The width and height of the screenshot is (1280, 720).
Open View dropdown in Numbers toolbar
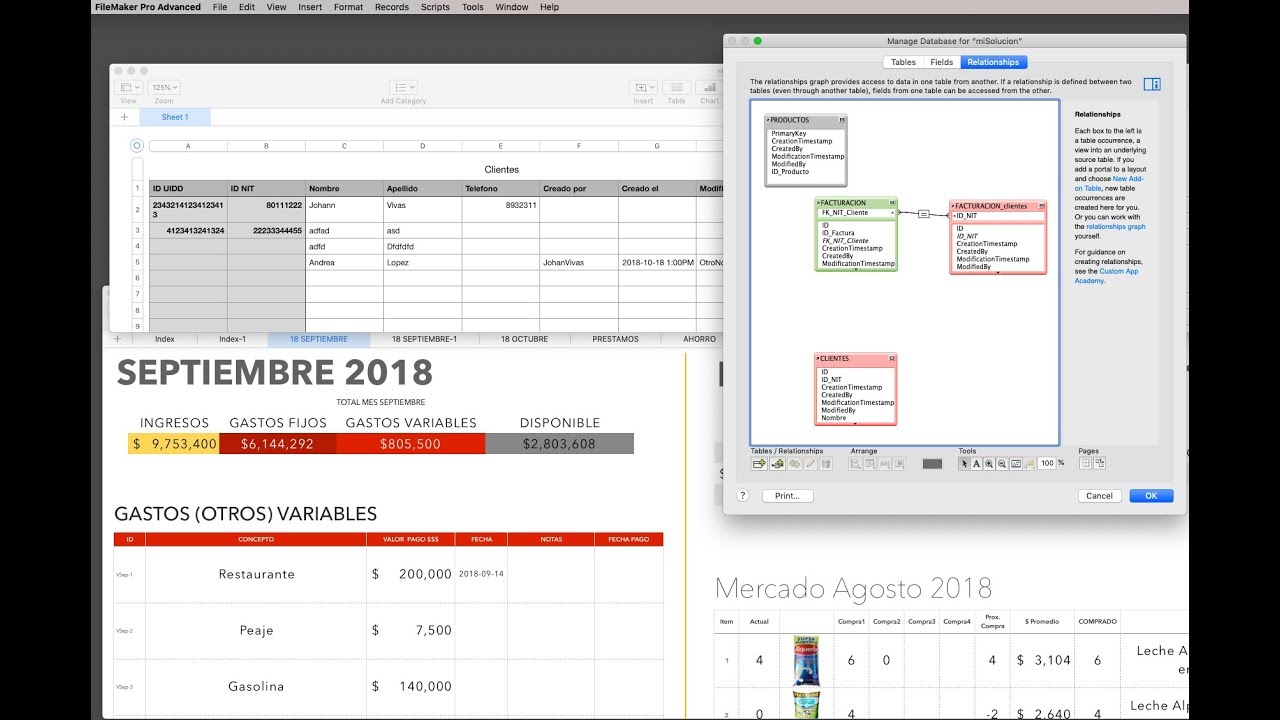pos(129,88)
